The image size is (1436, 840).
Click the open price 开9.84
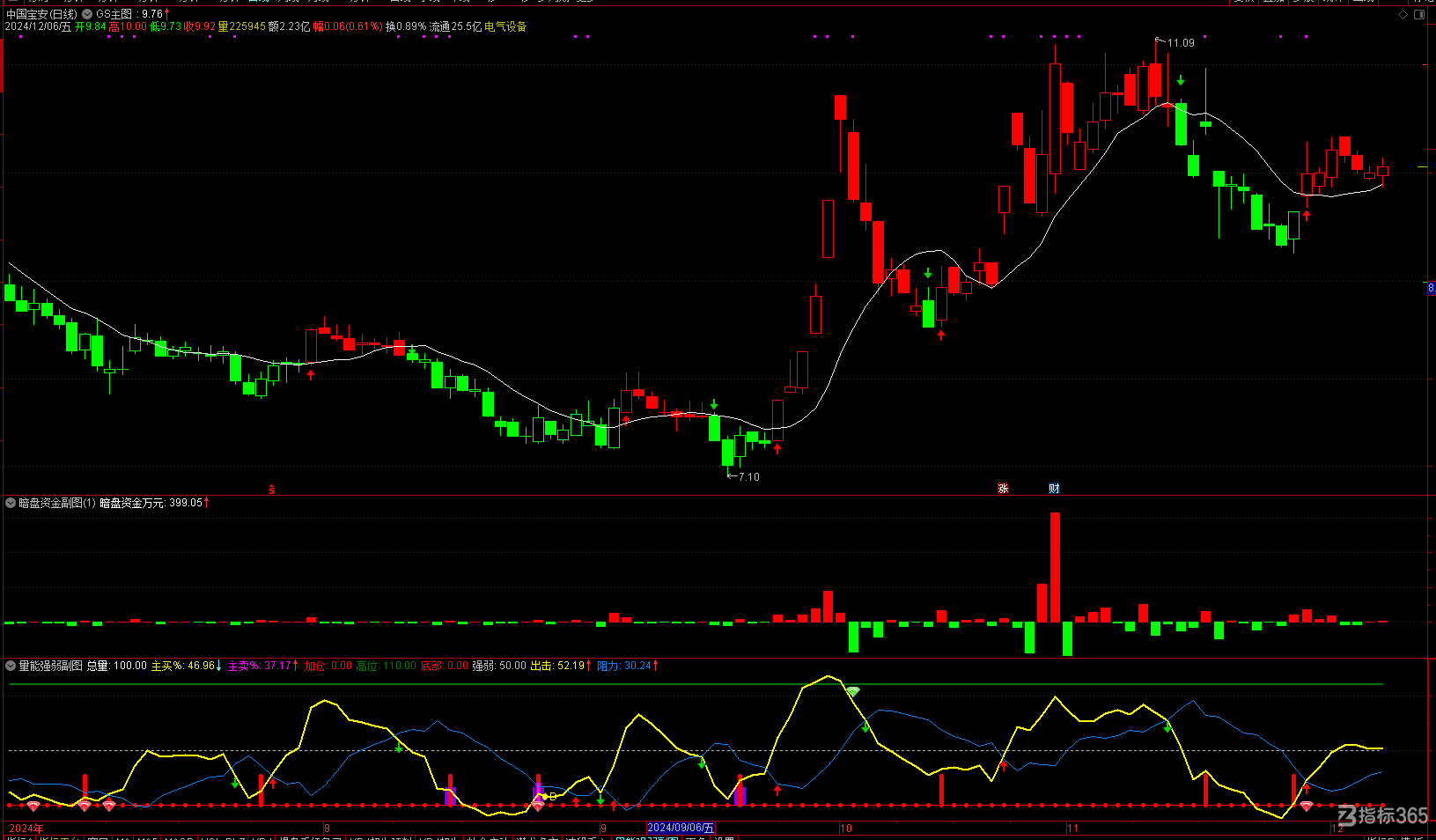pyautogui.click(x=90, y=26)
